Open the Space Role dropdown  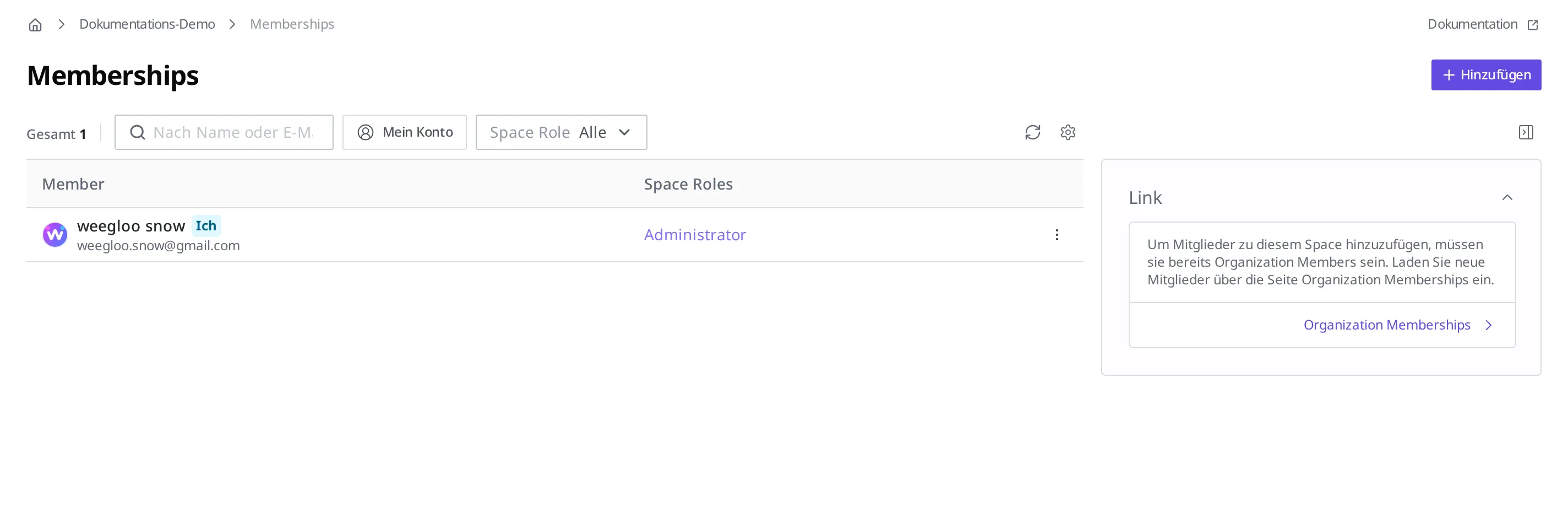(561, 132)
